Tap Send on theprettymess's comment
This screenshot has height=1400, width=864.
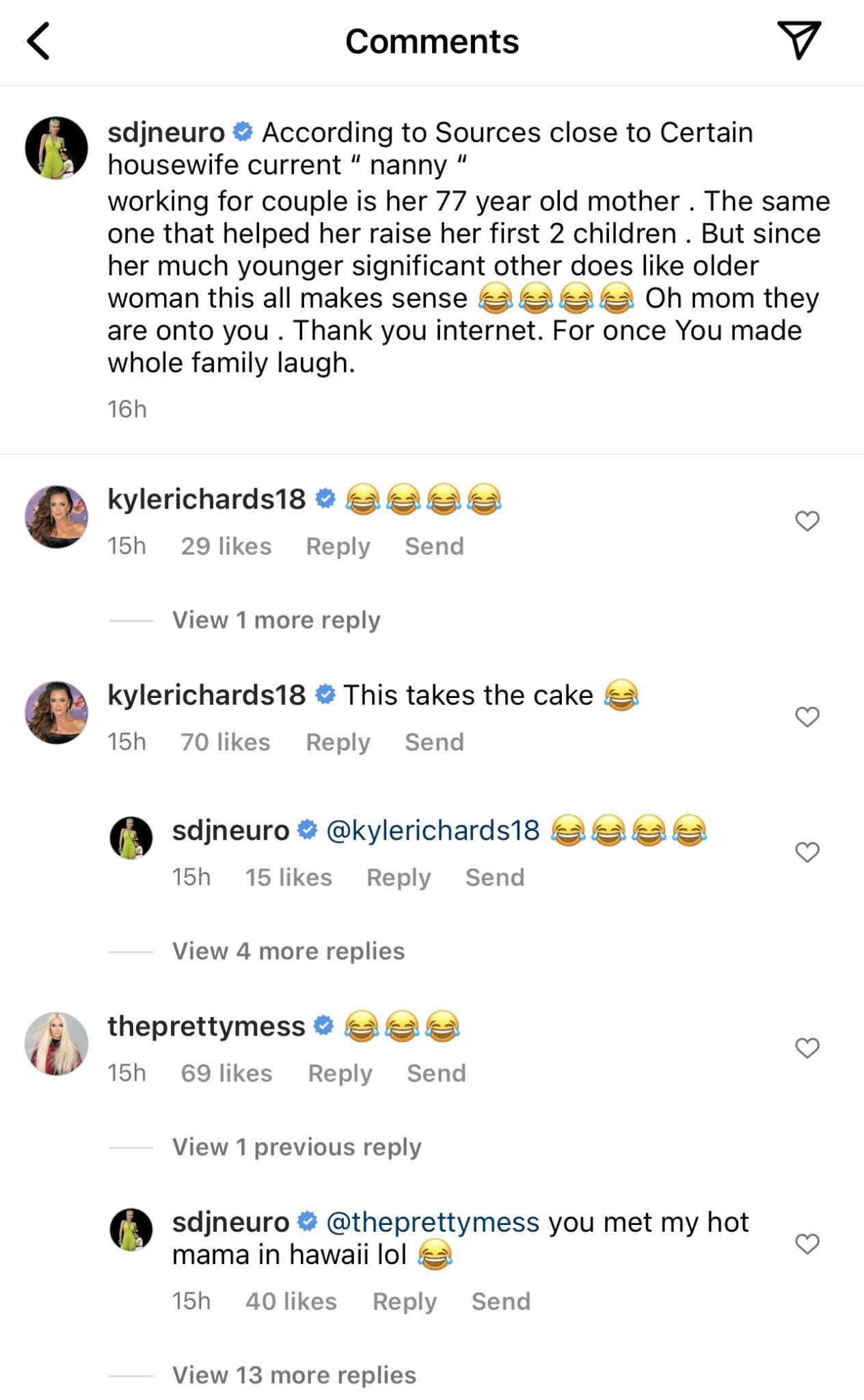(x=436, y=1073)
